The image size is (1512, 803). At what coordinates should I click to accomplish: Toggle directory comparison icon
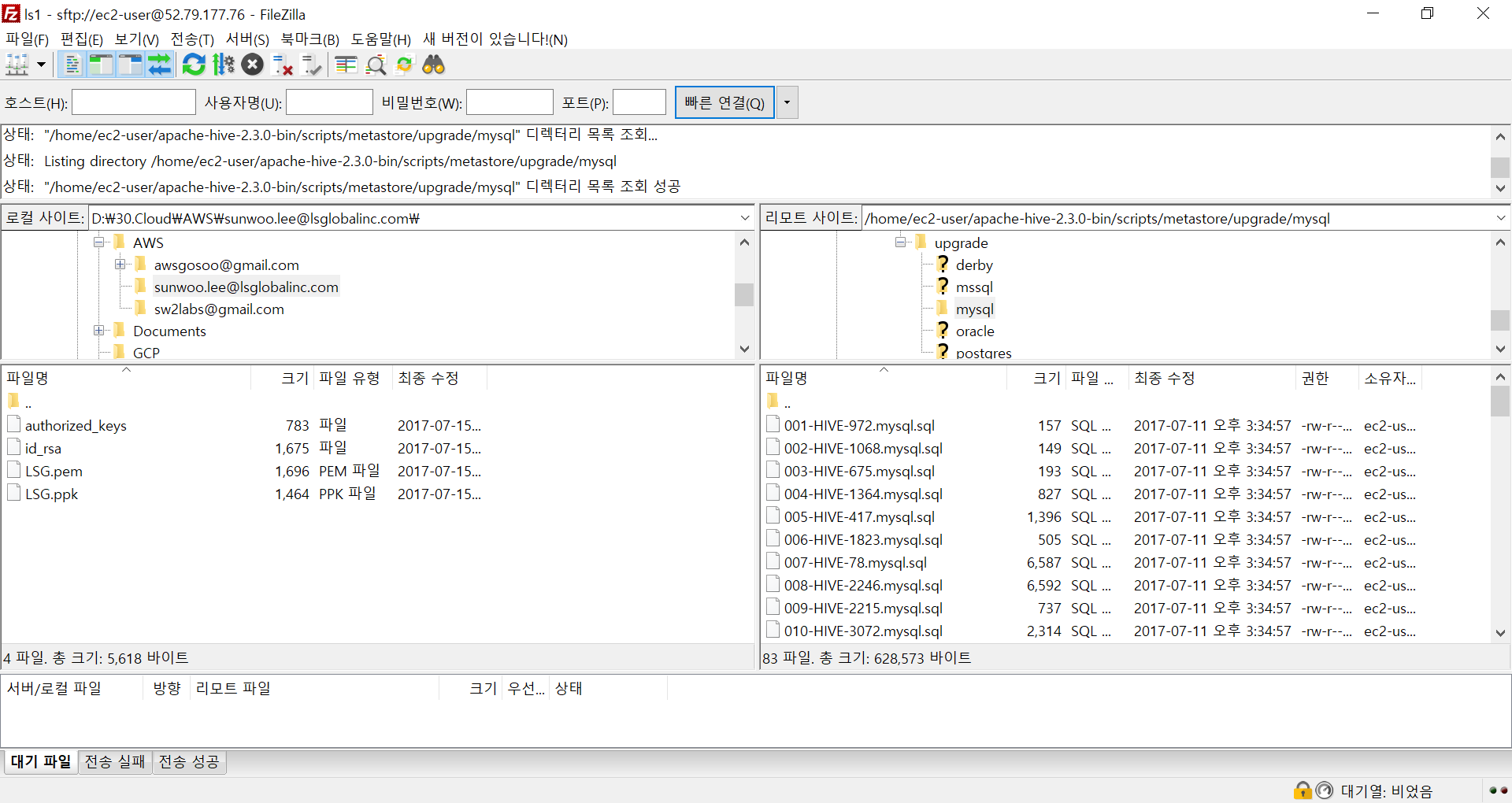pos(376,65)
